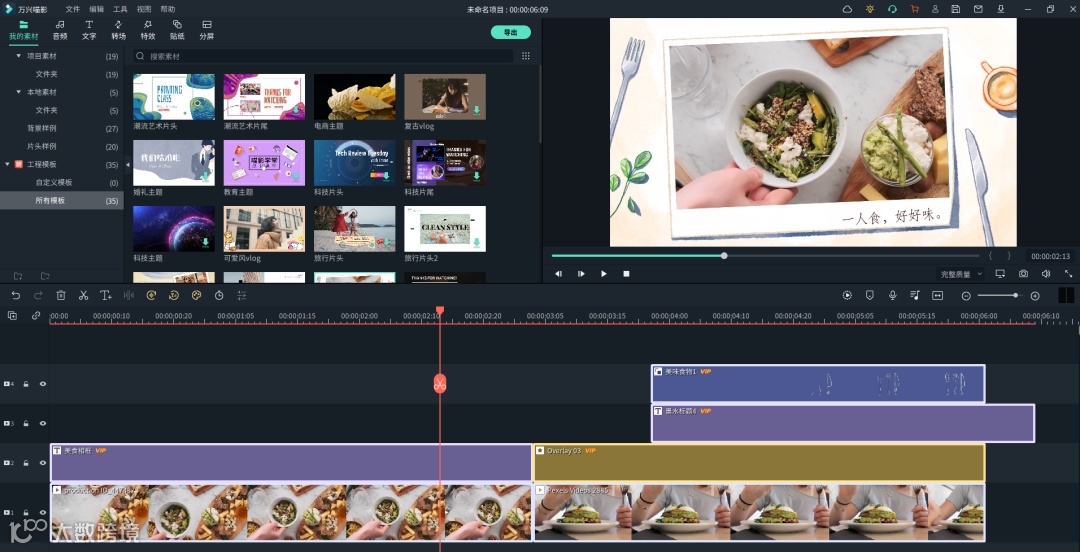This screenshot has width=1080, height=552.
Task: Step back to previous frame
Action: point(559,274)
